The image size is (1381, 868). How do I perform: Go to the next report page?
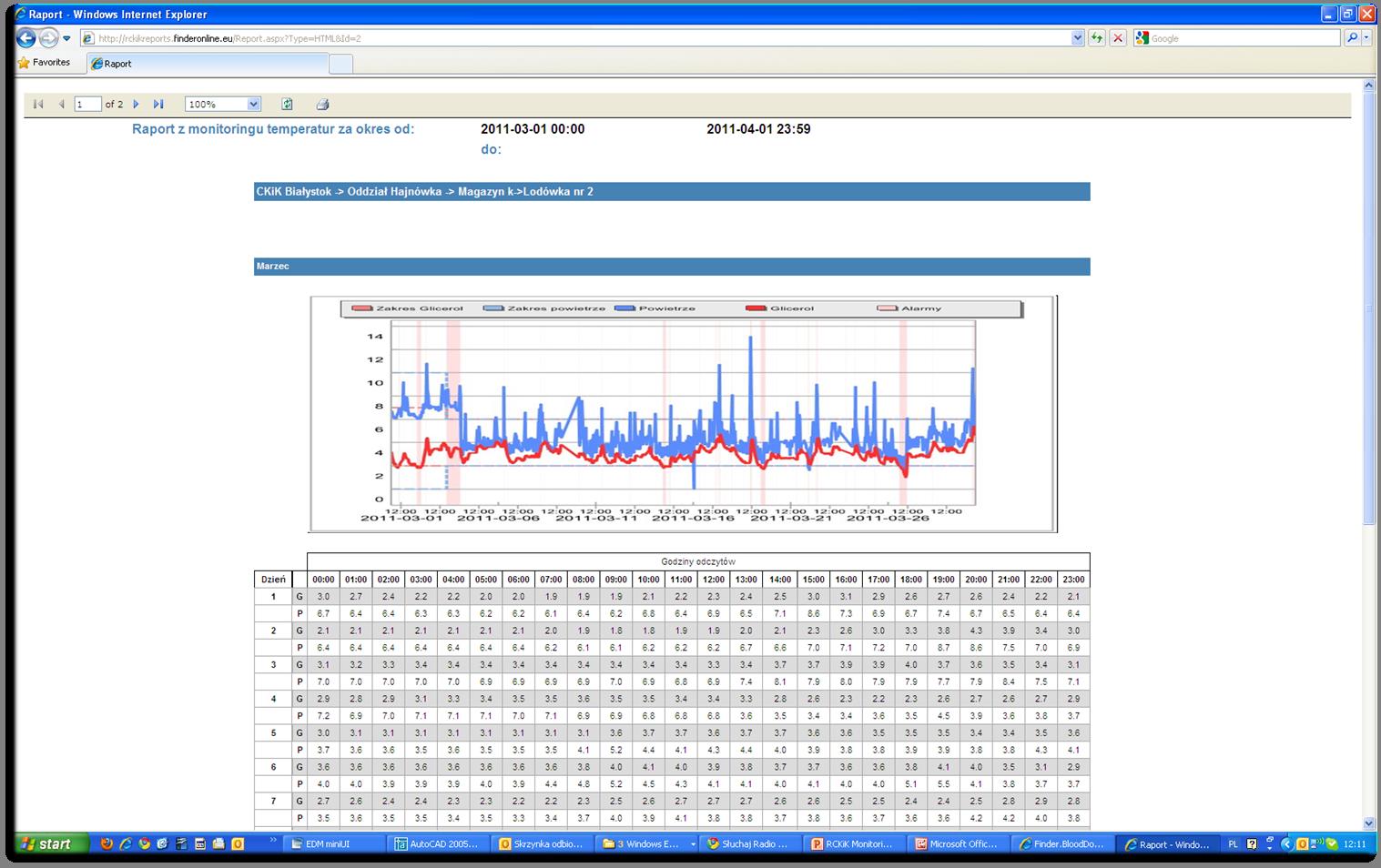[136, 104]
